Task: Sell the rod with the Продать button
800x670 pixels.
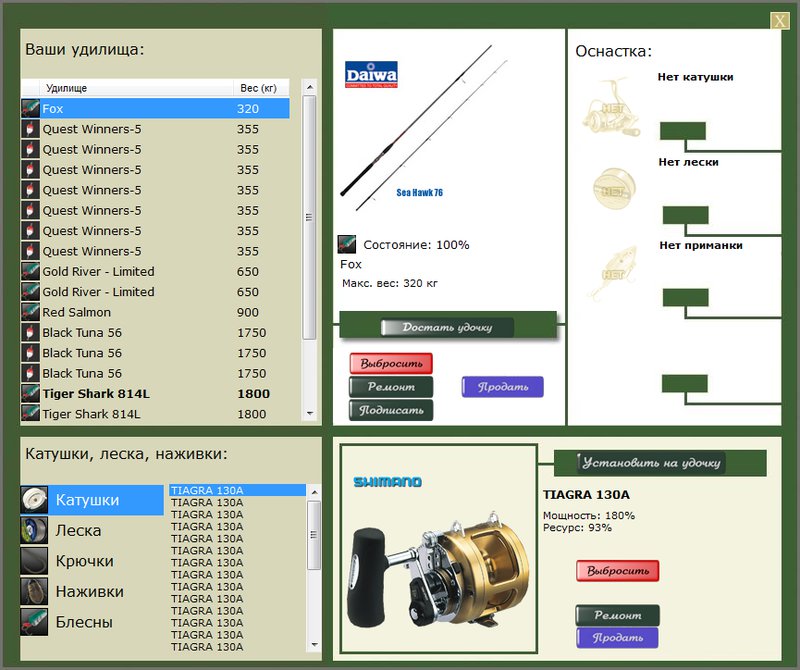Action: pos(503,387)
